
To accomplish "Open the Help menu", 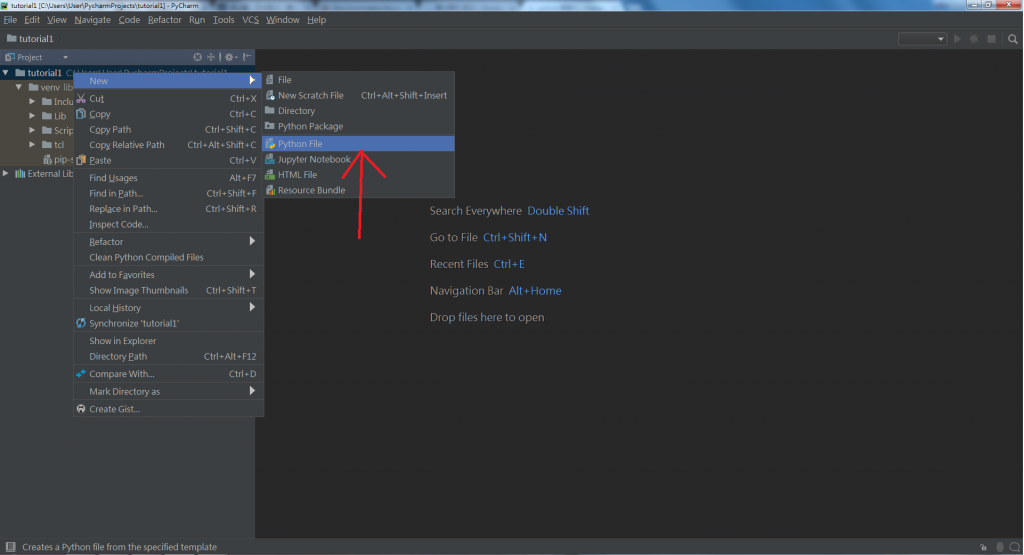I will click(316, 20).
